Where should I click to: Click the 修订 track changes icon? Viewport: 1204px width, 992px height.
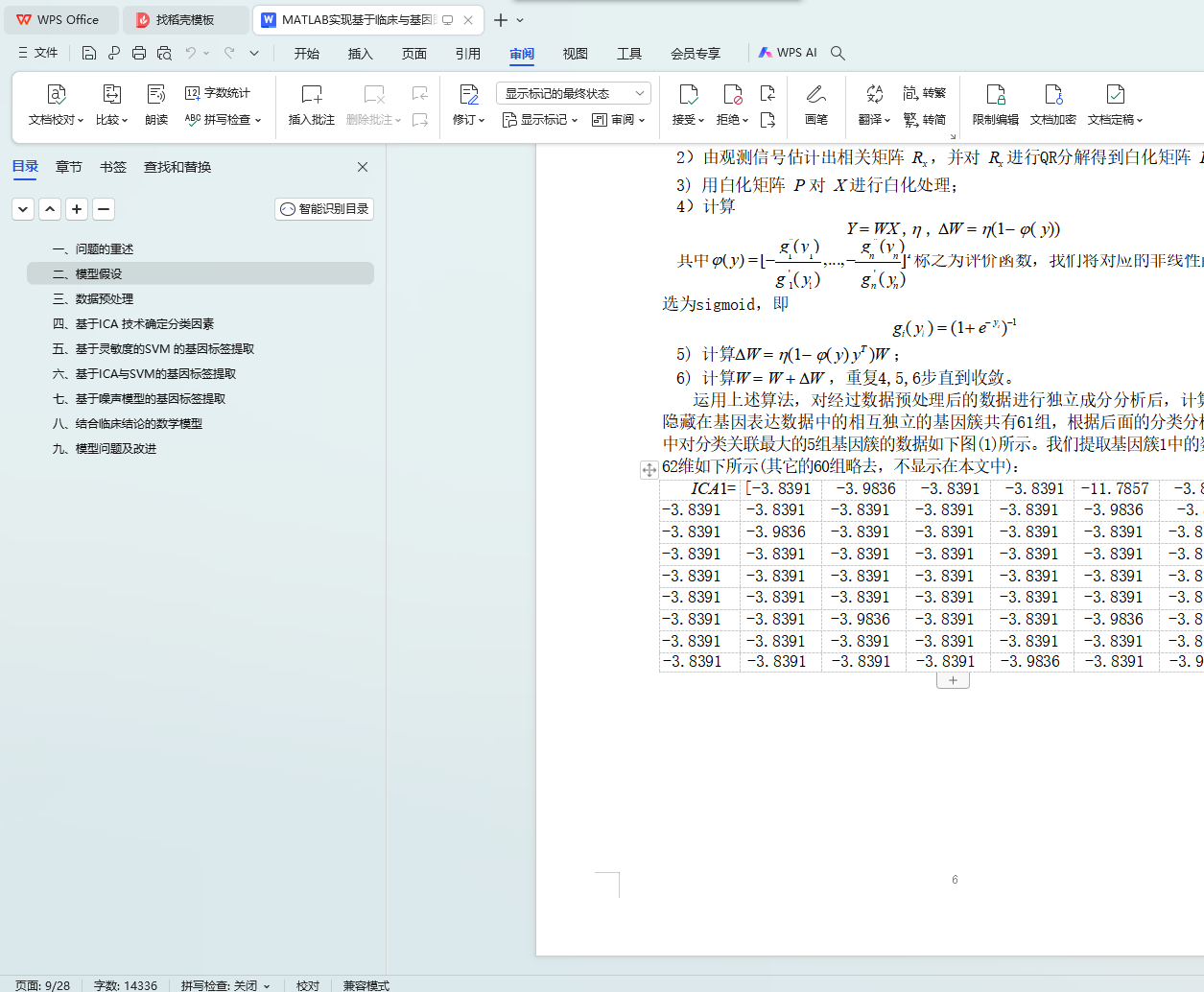point(468,94)
